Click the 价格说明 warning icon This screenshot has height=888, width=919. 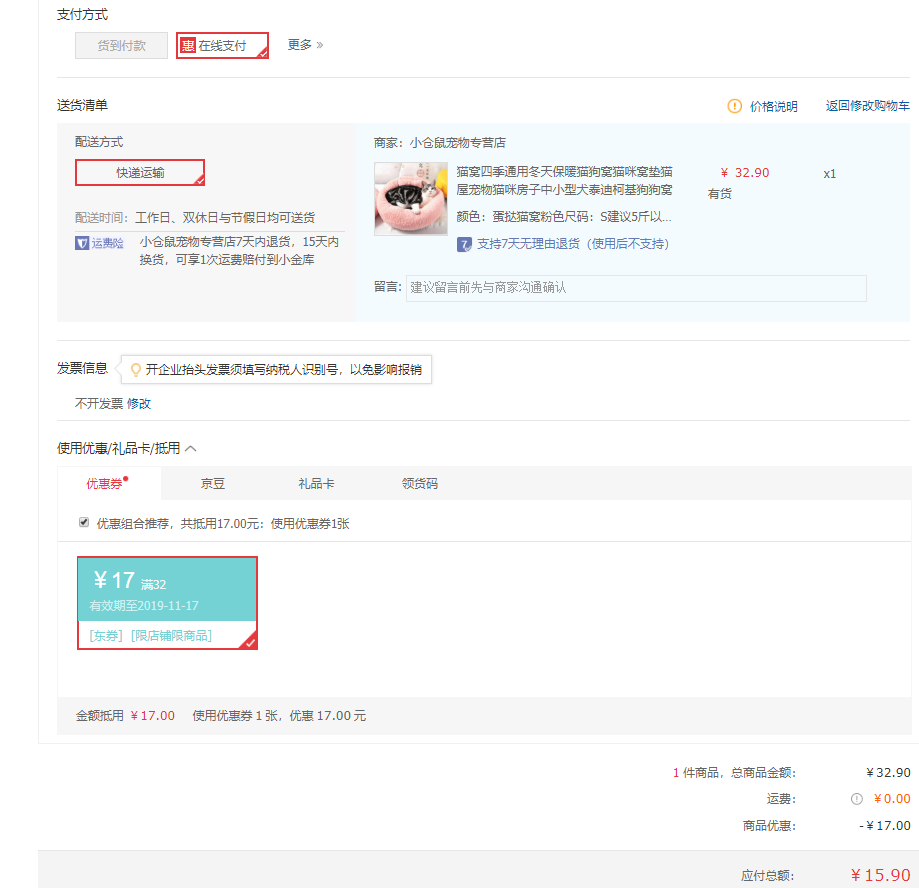(x=734, y=106)
